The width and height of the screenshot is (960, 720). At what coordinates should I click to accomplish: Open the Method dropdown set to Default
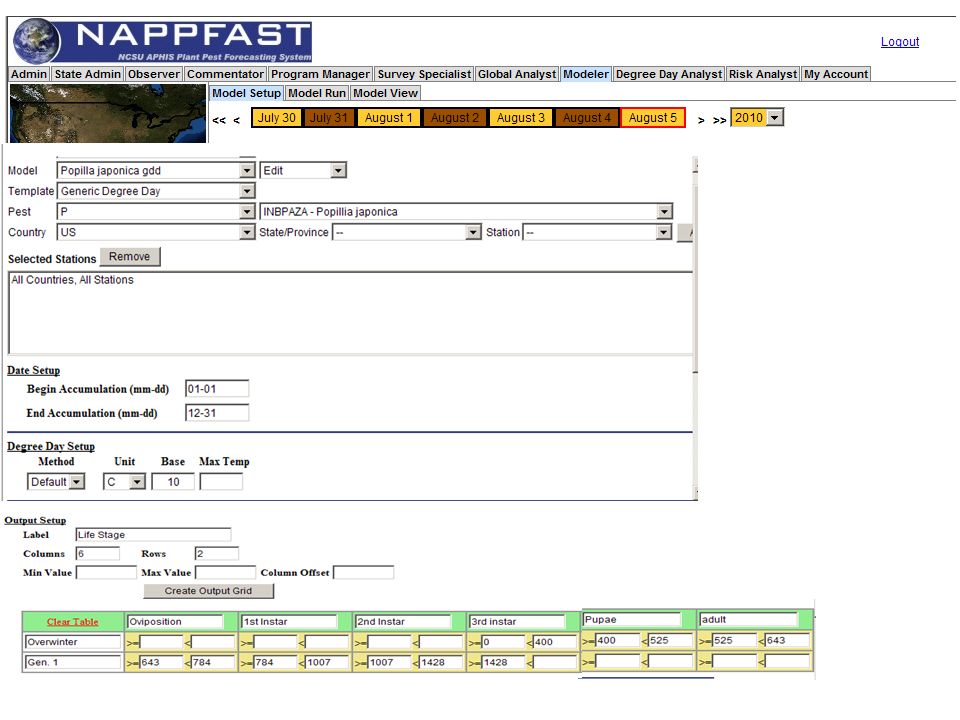56,482
